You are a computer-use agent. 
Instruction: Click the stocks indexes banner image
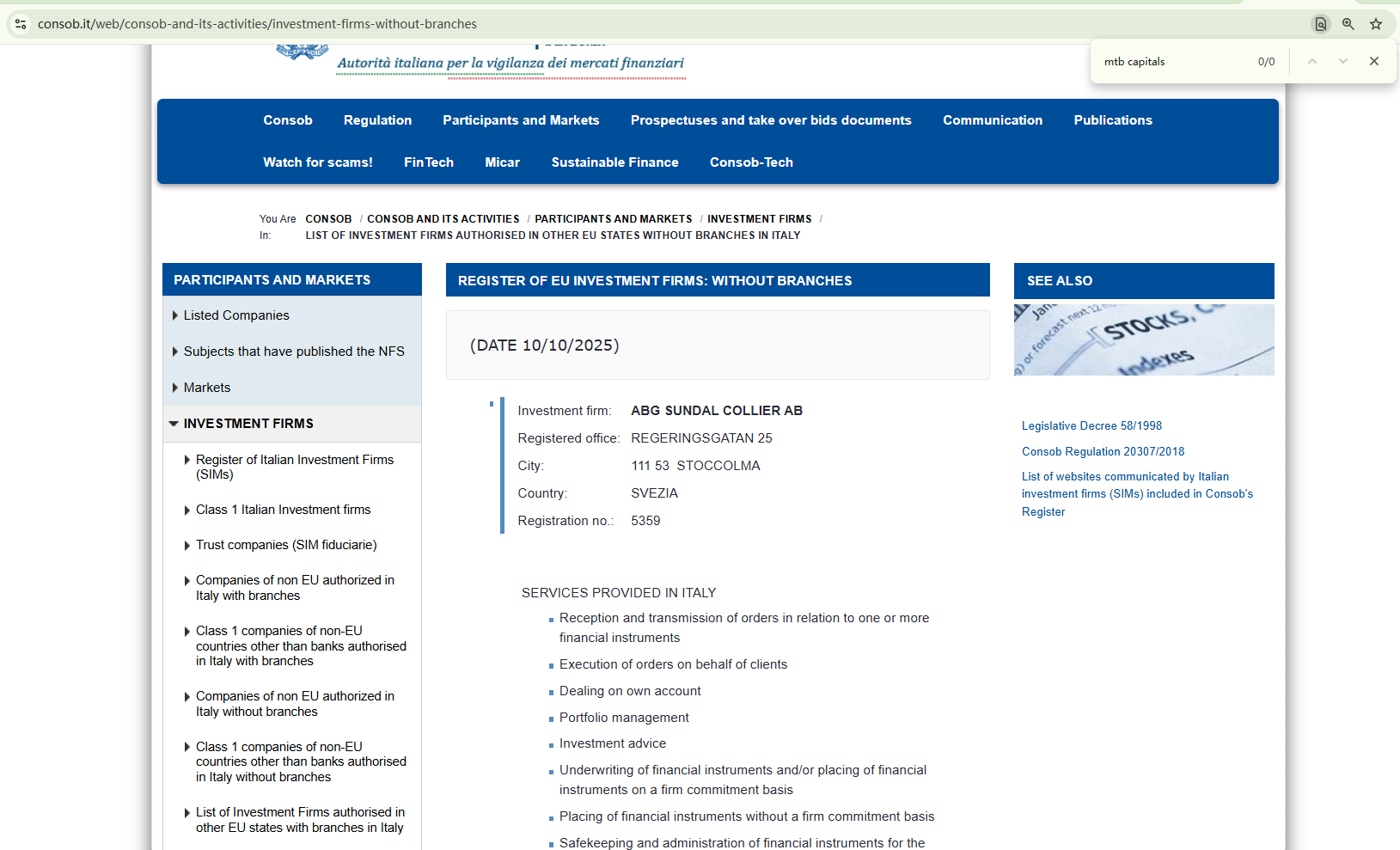point(1144,339)
